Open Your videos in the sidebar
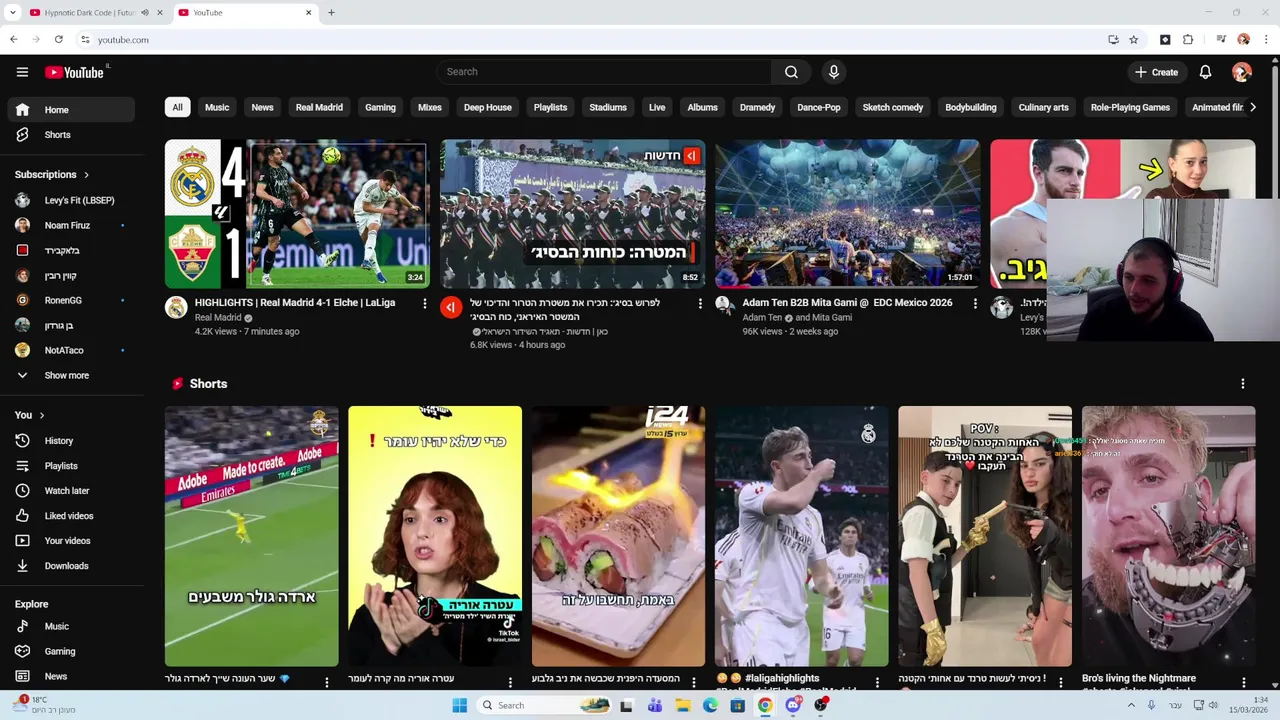Image resolution: width=1280 pixels, height=720 pixels. tap(70, 541)
